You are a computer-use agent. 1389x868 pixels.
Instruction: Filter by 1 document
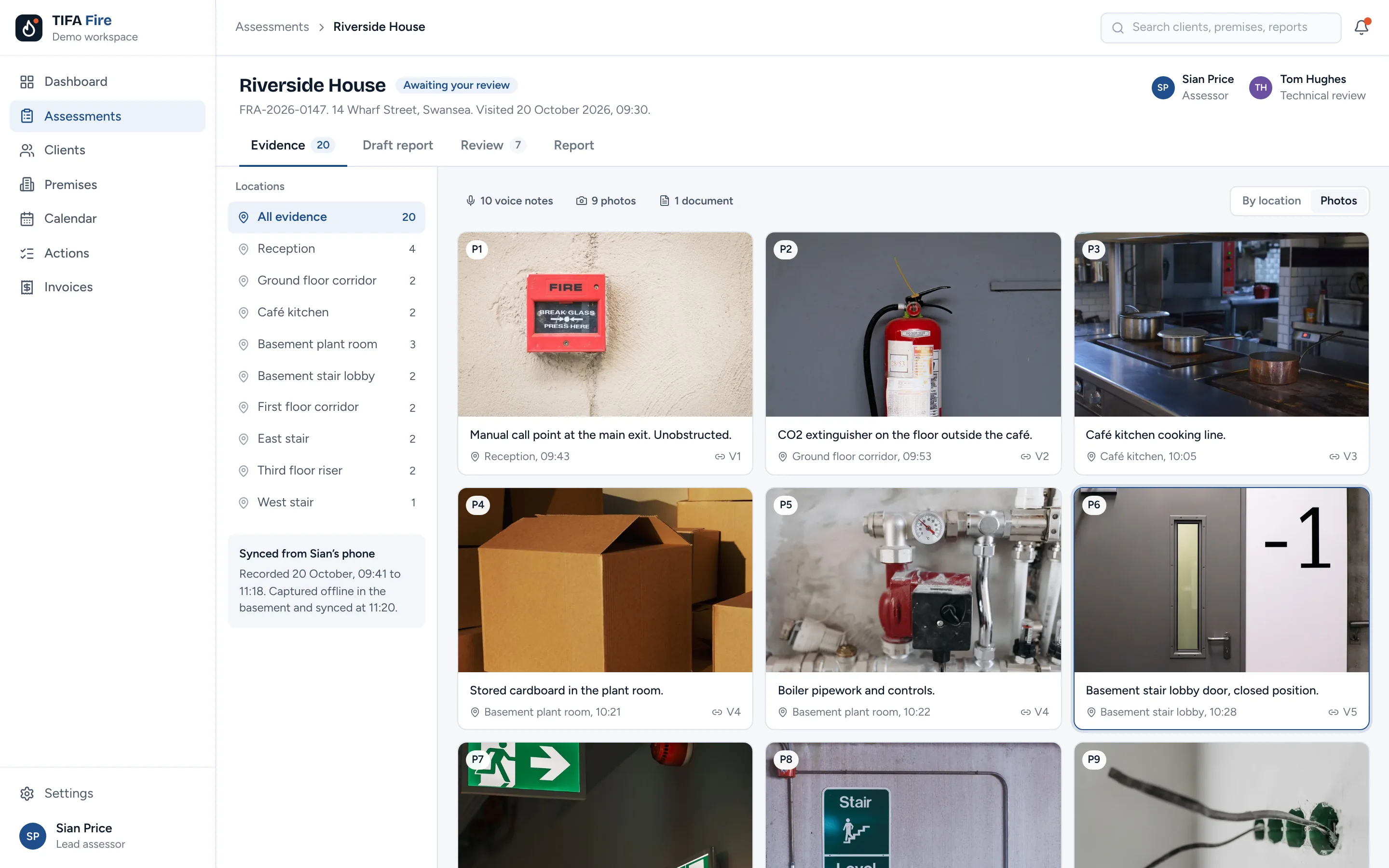pyautogui.click(x=696, y=200)
